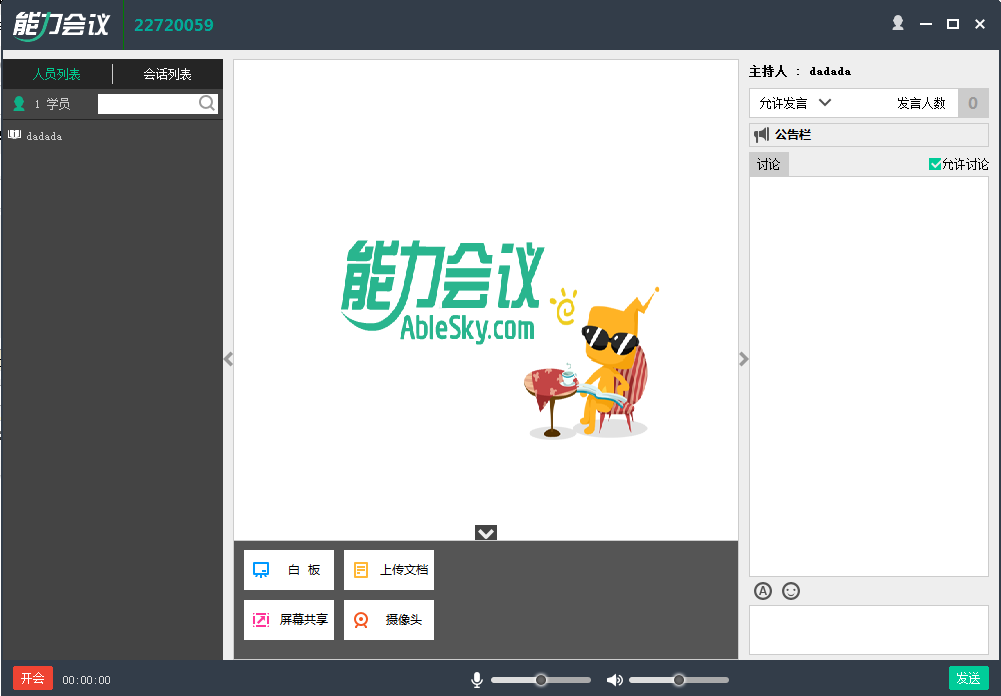Click 上传文档 upload document button

(x=389, y=570)
